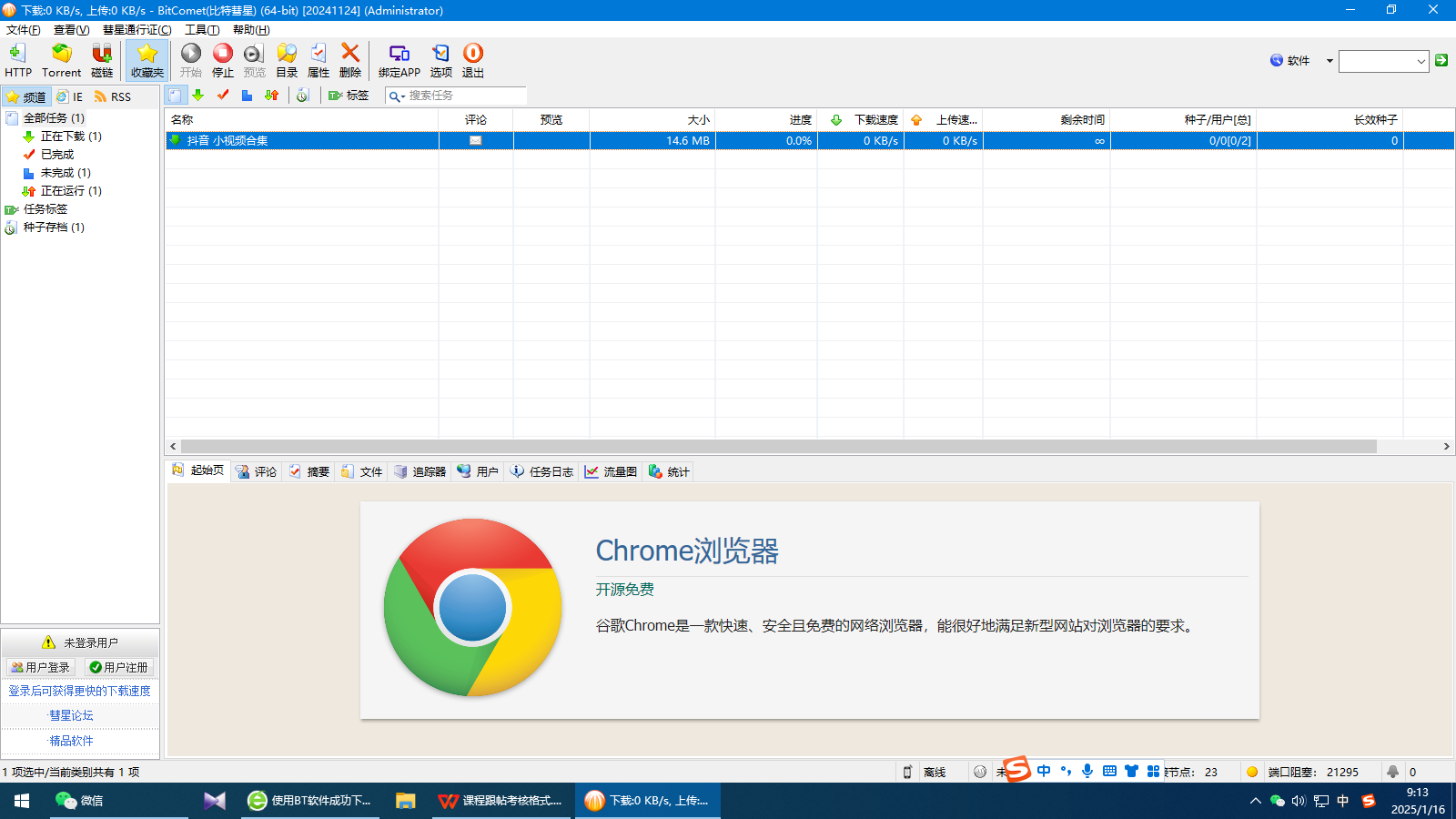This screenshot has width=1456, height=819.
Task: Toggle the running tasks filter arrows
Action: click(x=271, y=96)
